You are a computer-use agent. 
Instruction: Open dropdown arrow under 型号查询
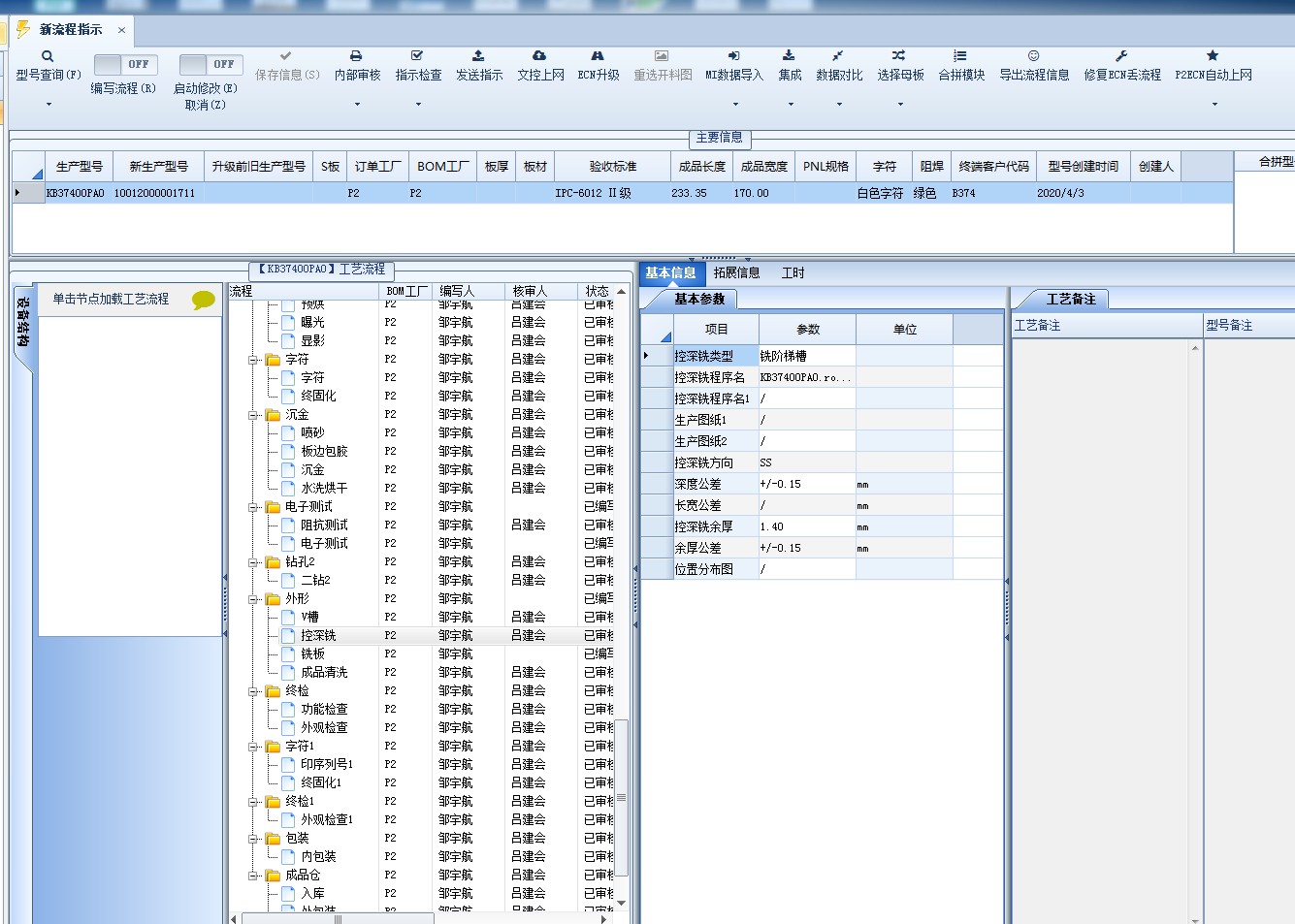coord(49,104)
